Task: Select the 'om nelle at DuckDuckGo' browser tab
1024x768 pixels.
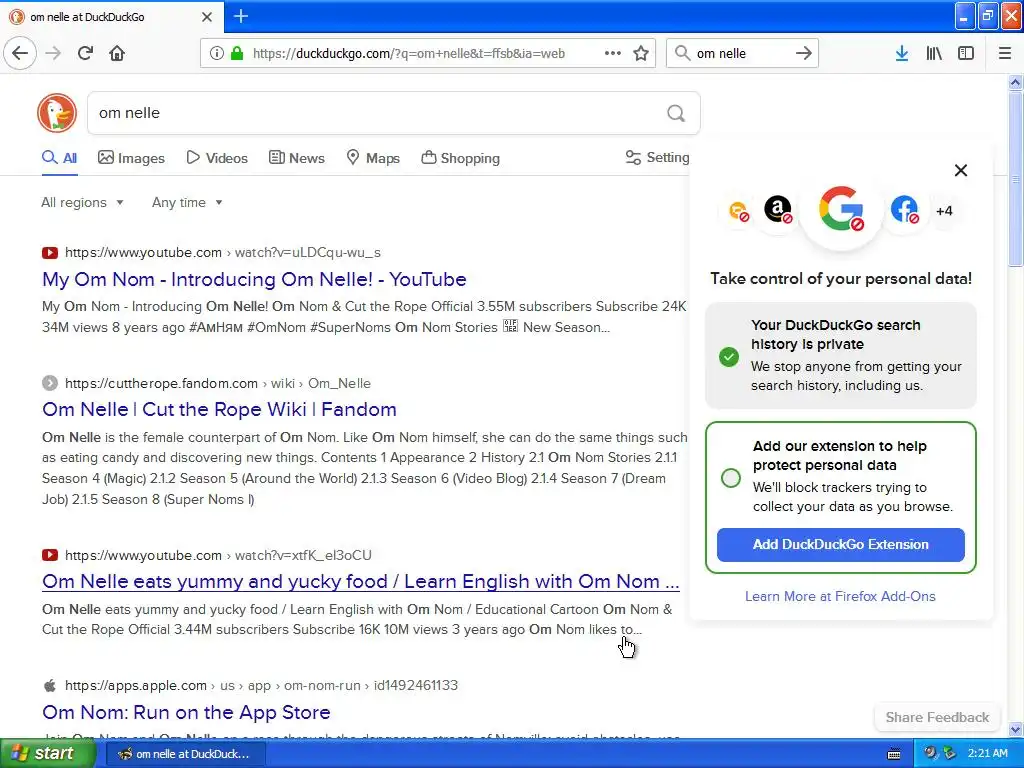Action: (x=111, y=17)
